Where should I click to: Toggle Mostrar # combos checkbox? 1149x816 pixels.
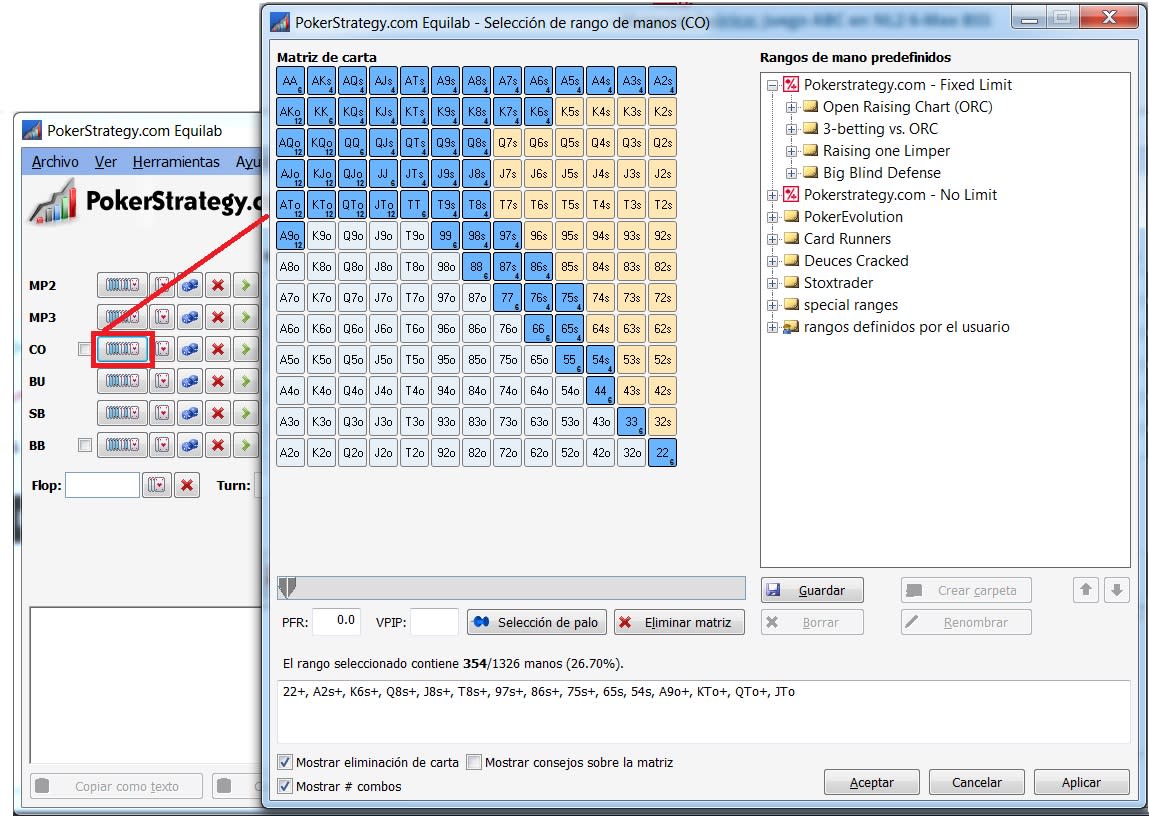click(x=285, y=786)
